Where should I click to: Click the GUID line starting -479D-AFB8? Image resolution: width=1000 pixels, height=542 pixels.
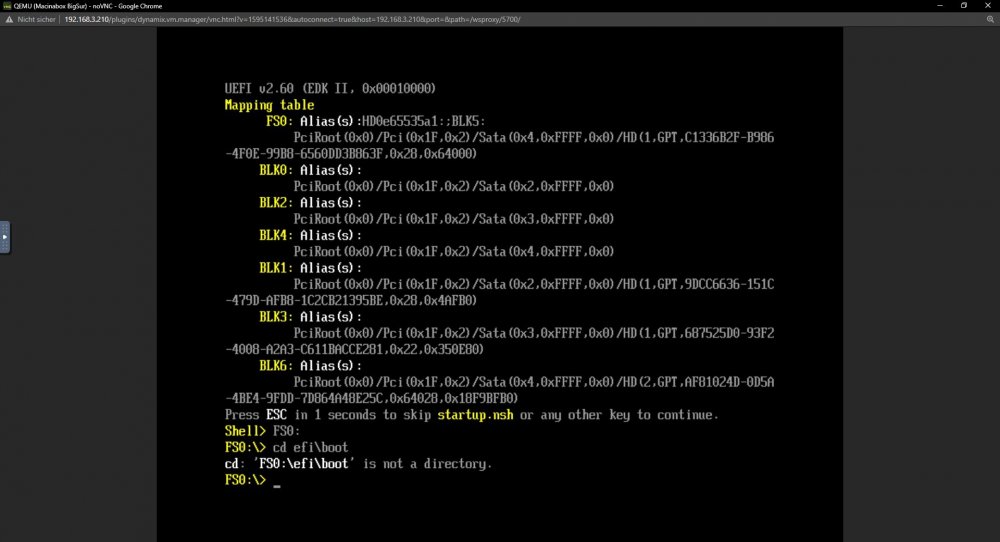351,300
